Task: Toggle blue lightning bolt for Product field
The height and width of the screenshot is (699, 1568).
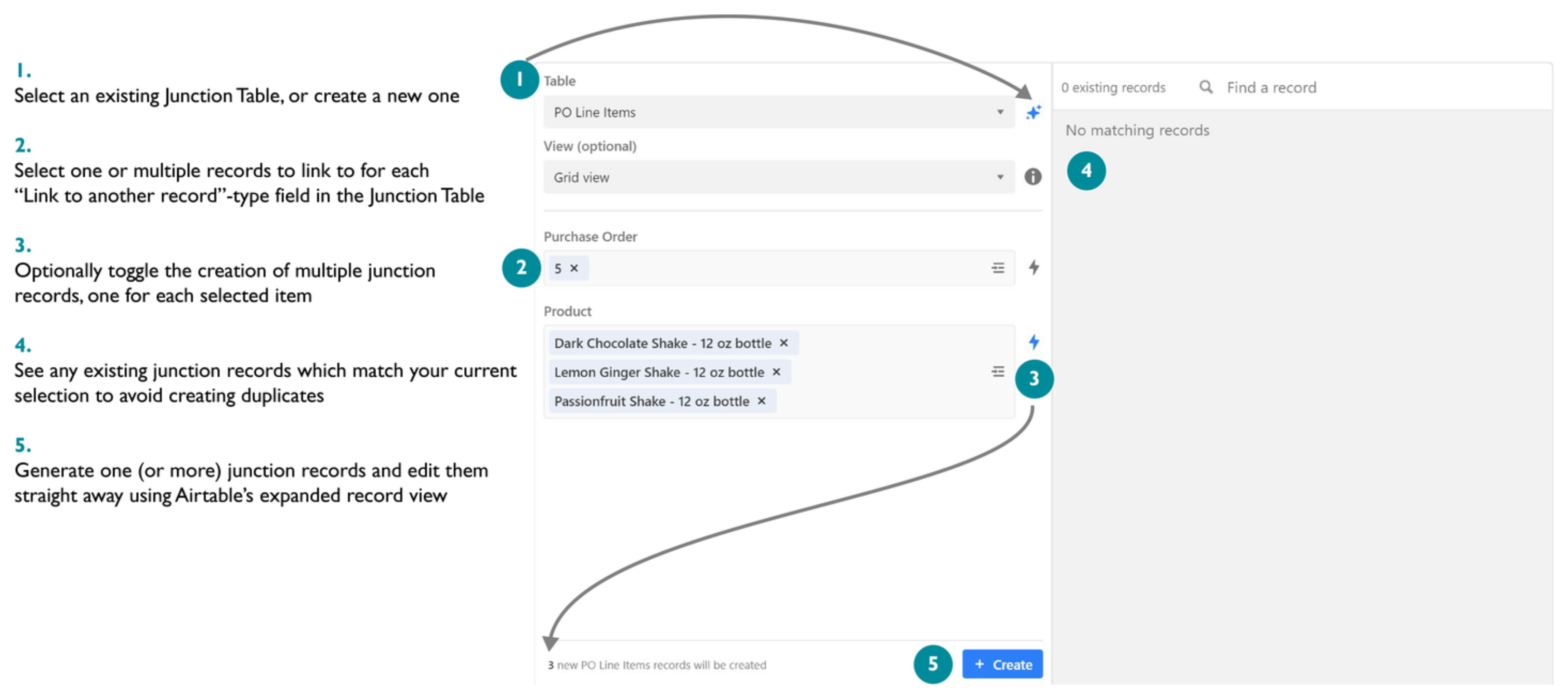Action: pyautogui.click(x=1033, y=342)
